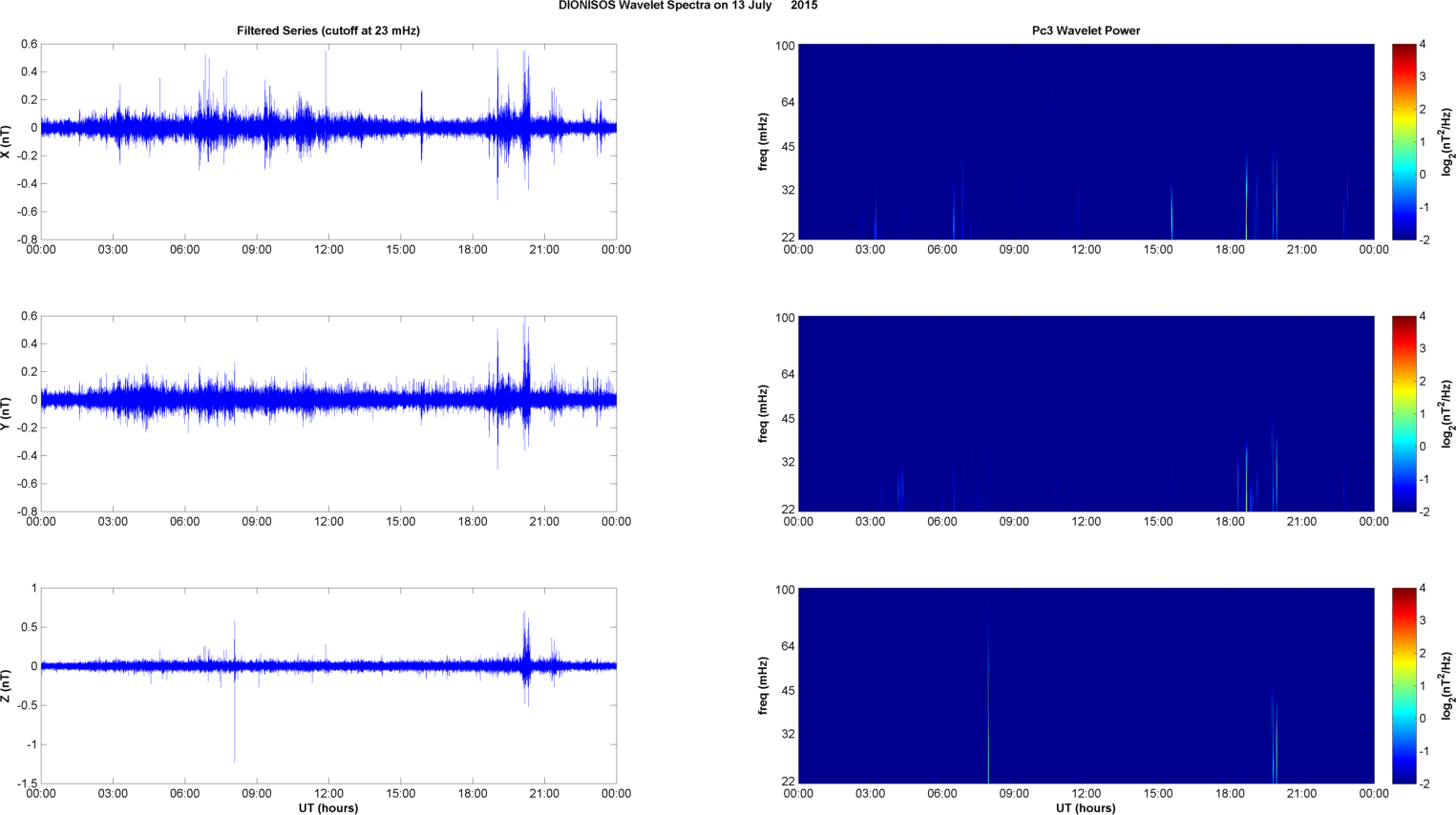Click the bottom spectrogram's colorbar
Viewport: 1456px width, 815px height.
tap(1403, 685)
